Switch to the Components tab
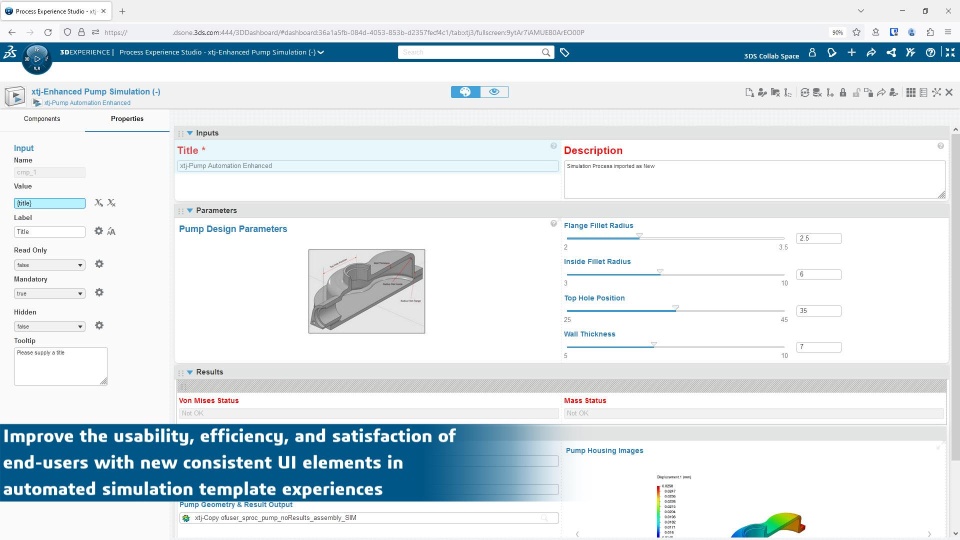The width and height of the screenshot is (960, 540). coord(42,119)
